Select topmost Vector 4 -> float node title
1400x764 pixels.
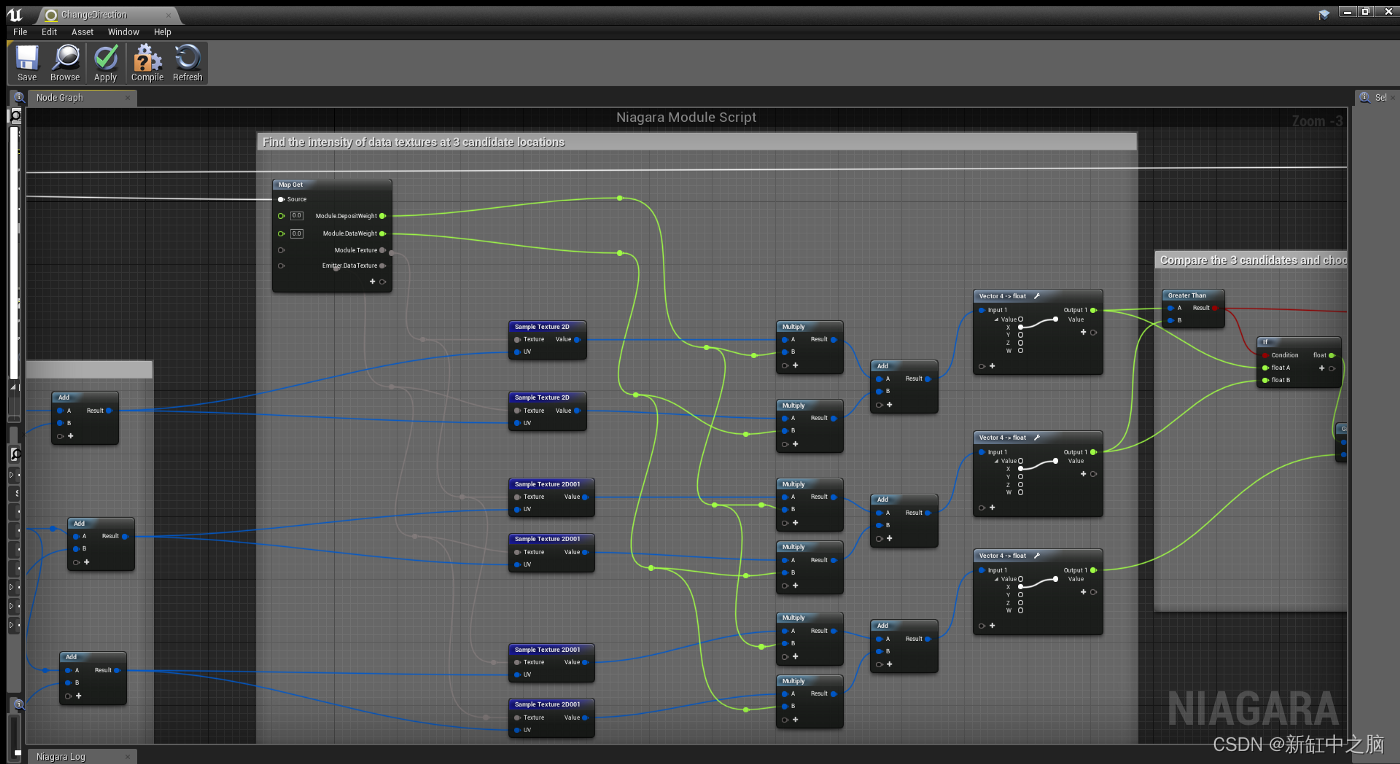[1003, 296]
